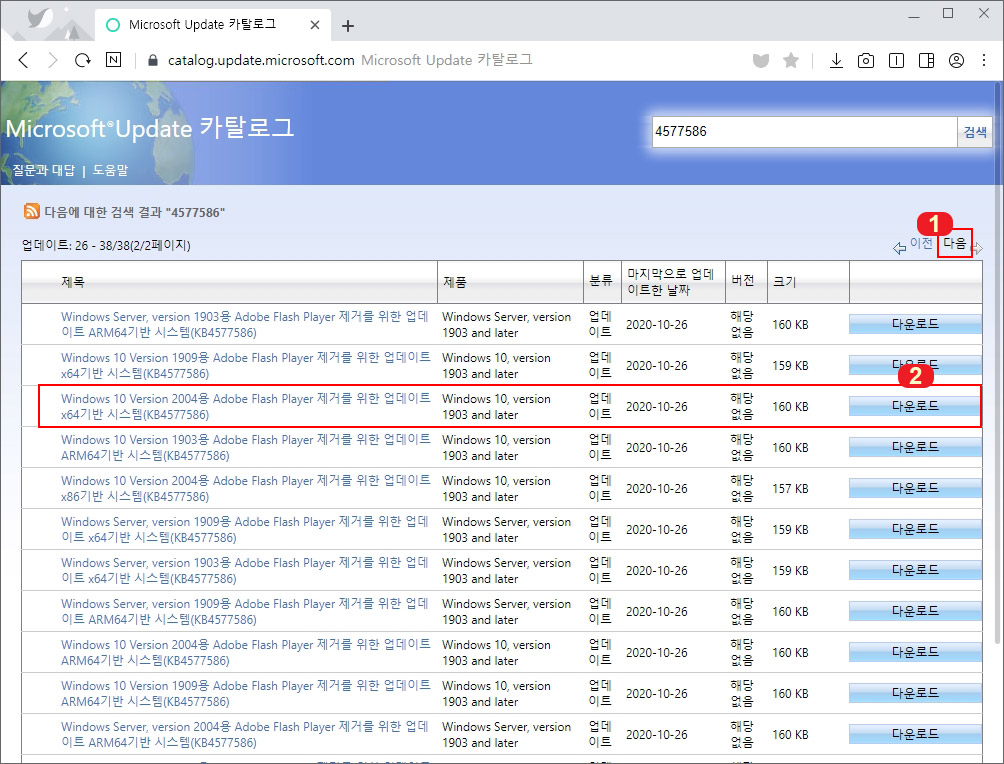This screenshot has width=1004, height=764.
Task: Open the 도움말 help link
Action: pyautogui.click(x=110, y=170)
